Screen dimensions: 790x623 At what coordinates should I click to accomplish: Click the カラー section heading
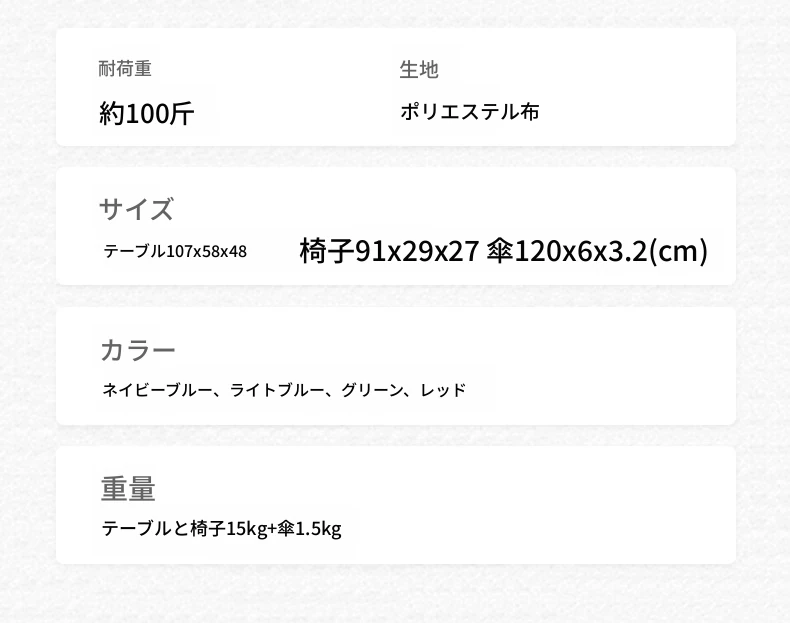pos(138,350)
